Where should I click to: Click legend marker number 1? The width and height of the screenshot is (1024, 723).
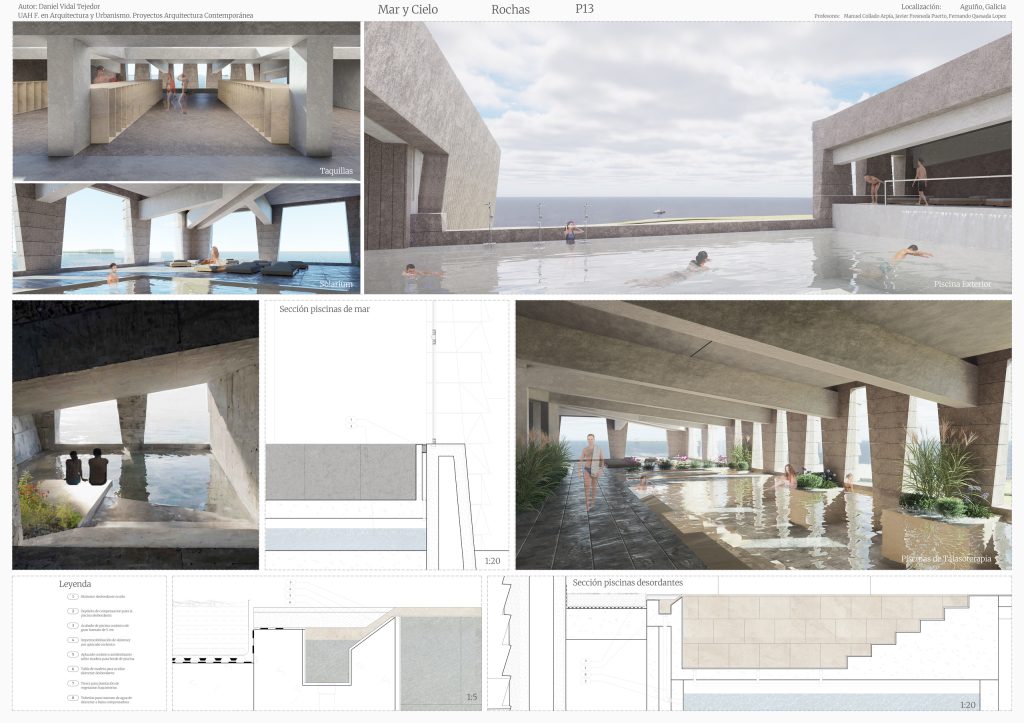pyautogui.click(x=72, y=596)
